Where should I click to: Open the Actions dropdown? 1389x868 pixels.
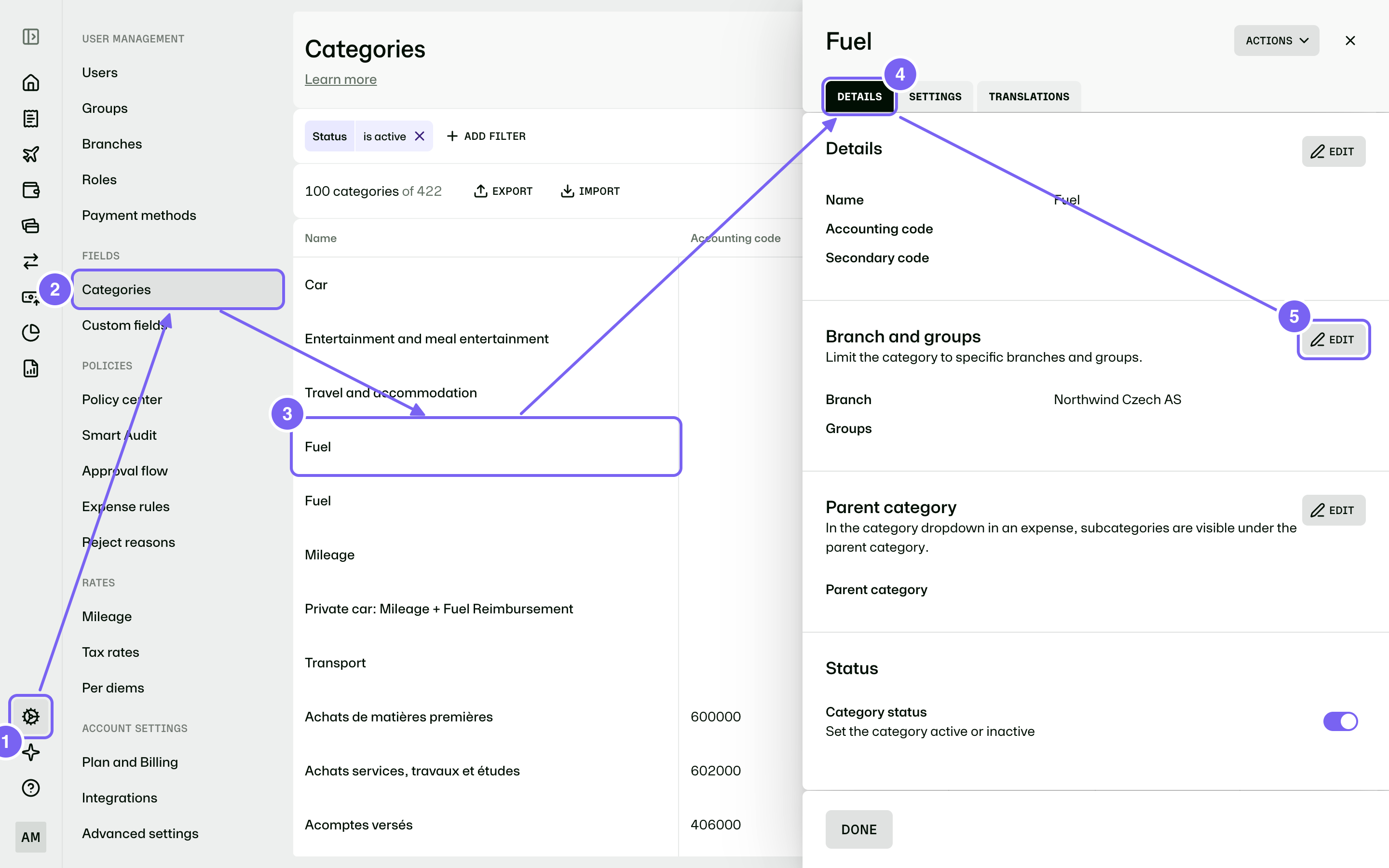[1277, 41]
